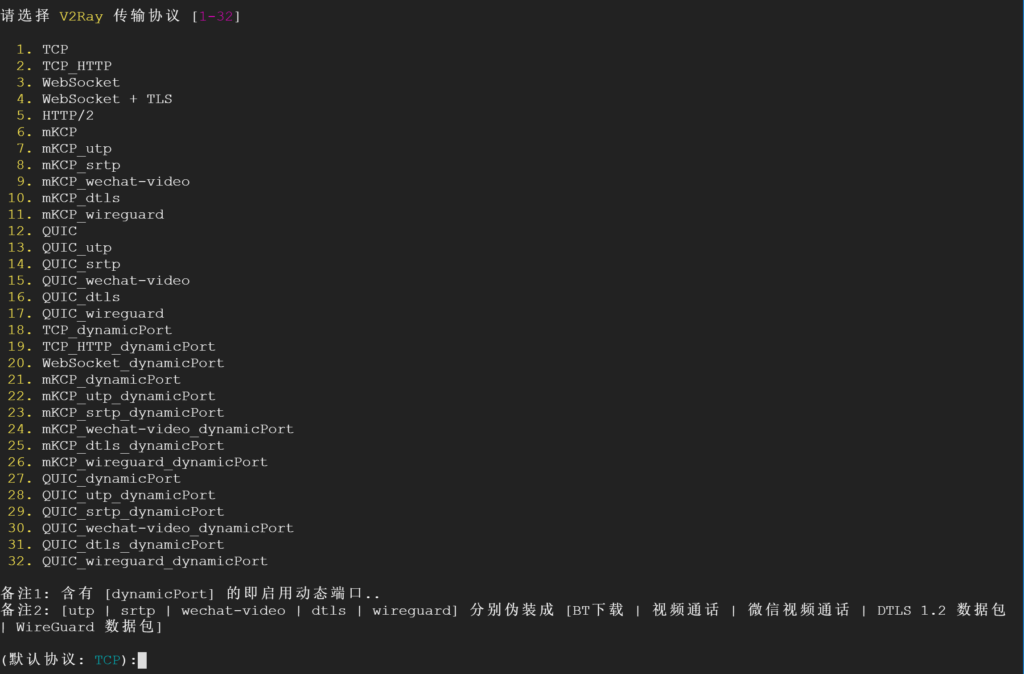The width and height of the screenshot is (1024, 674).
Task: Click the yellow "V2Ray" word in header
Action: pyautogui.click(x=81, y=16)
